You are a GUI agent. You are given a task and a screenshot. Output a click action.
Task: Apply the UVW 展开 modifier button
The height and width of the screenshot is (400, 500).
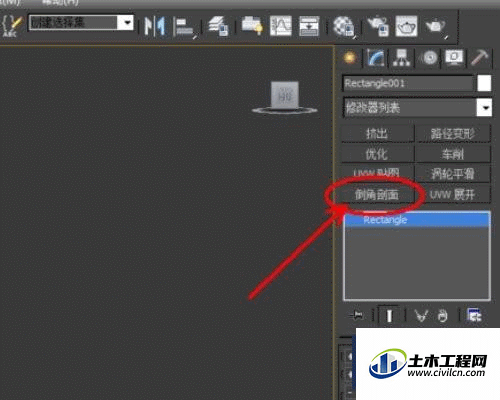453,194
